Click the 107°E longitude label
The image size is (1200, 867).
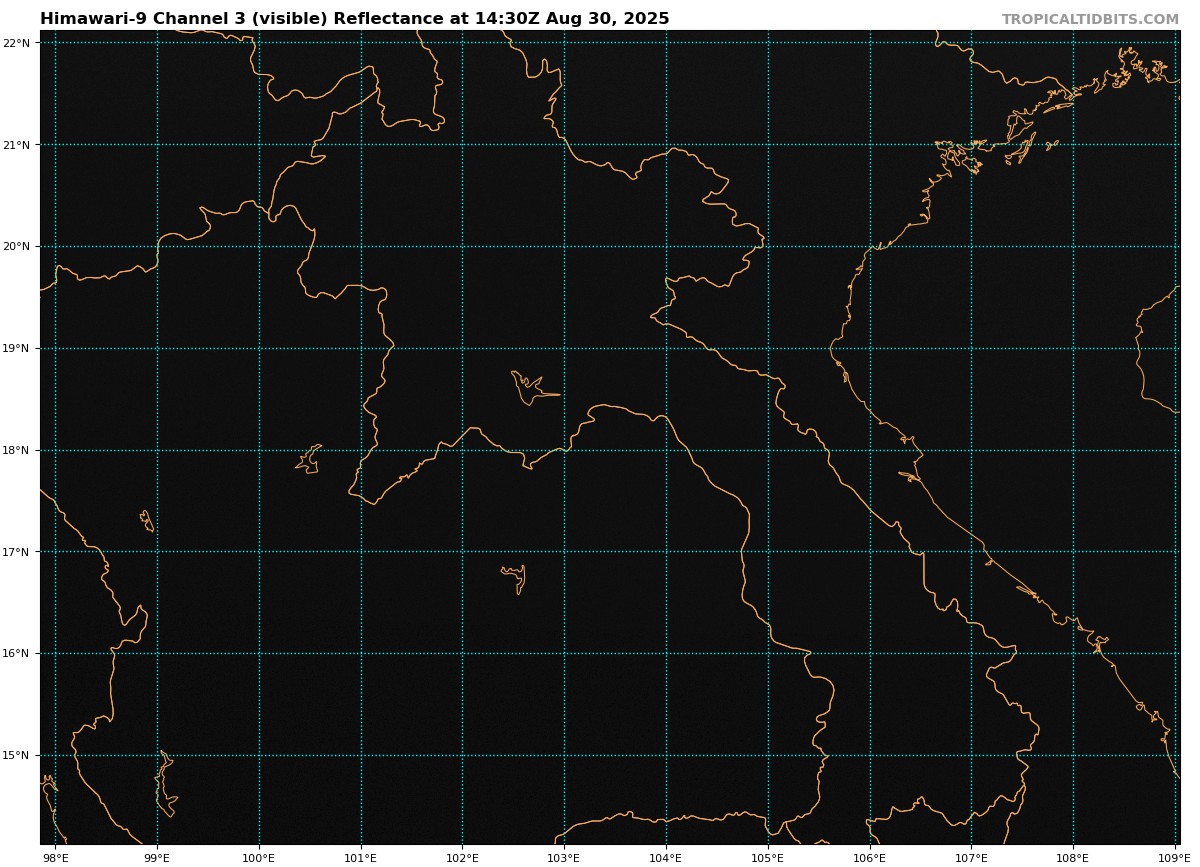(971, 858)
